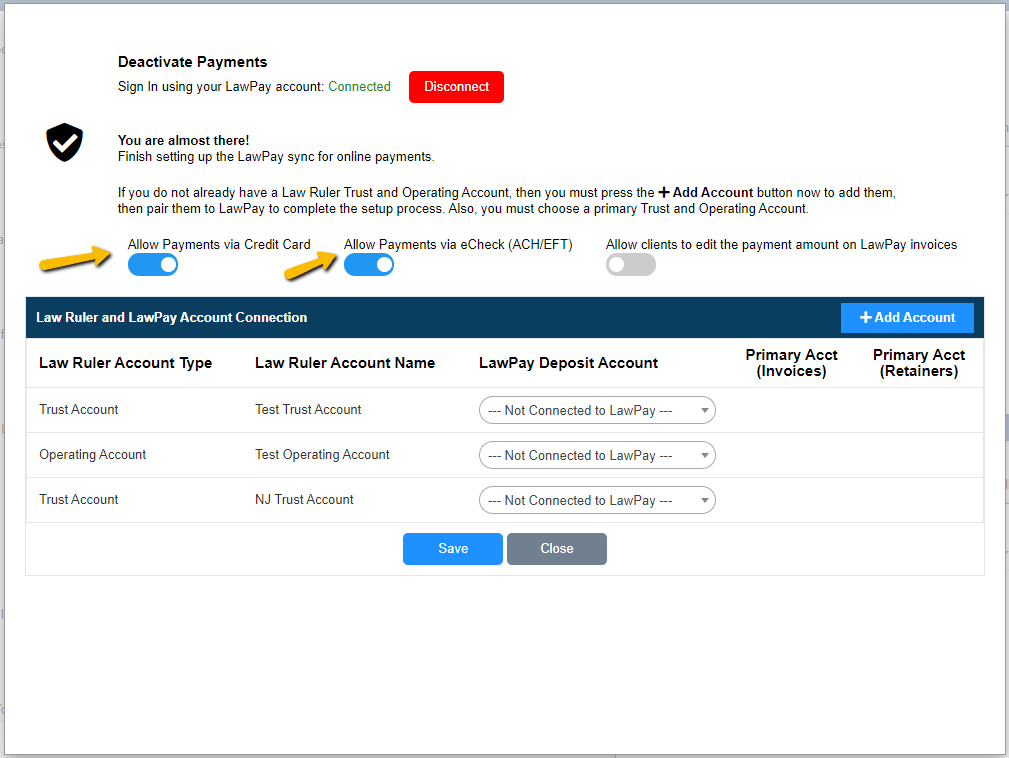Click the Deactivate Payments heading
Viewport: 1009px width, 758px height.
click(x=192, y=62)
